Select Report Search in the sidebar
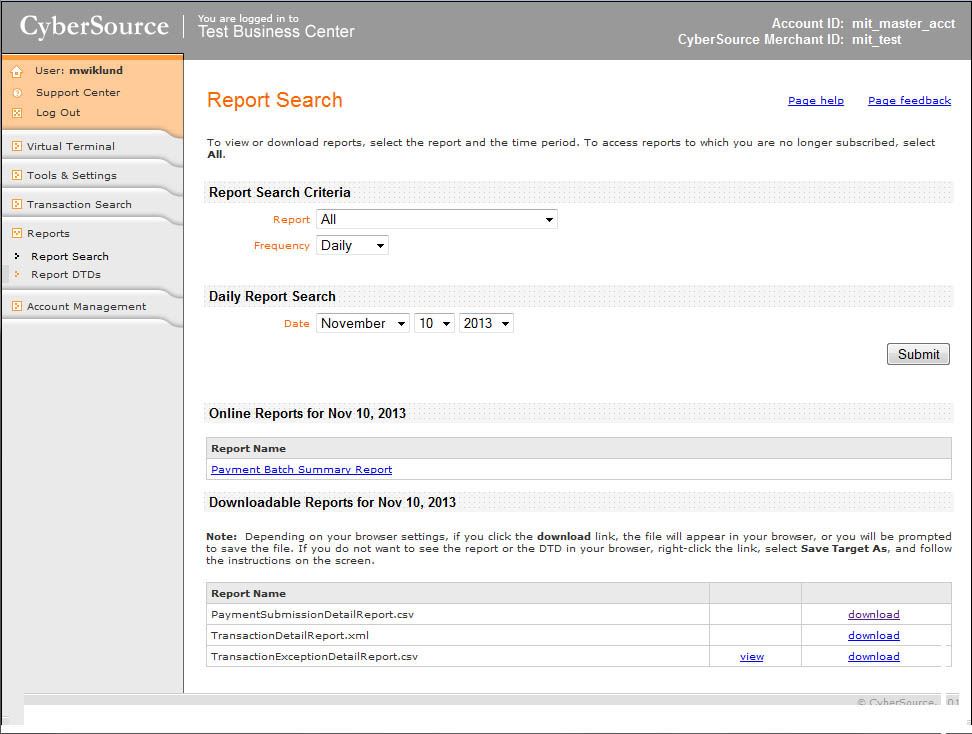Screen dimensions: 972x734 [70, 256]
